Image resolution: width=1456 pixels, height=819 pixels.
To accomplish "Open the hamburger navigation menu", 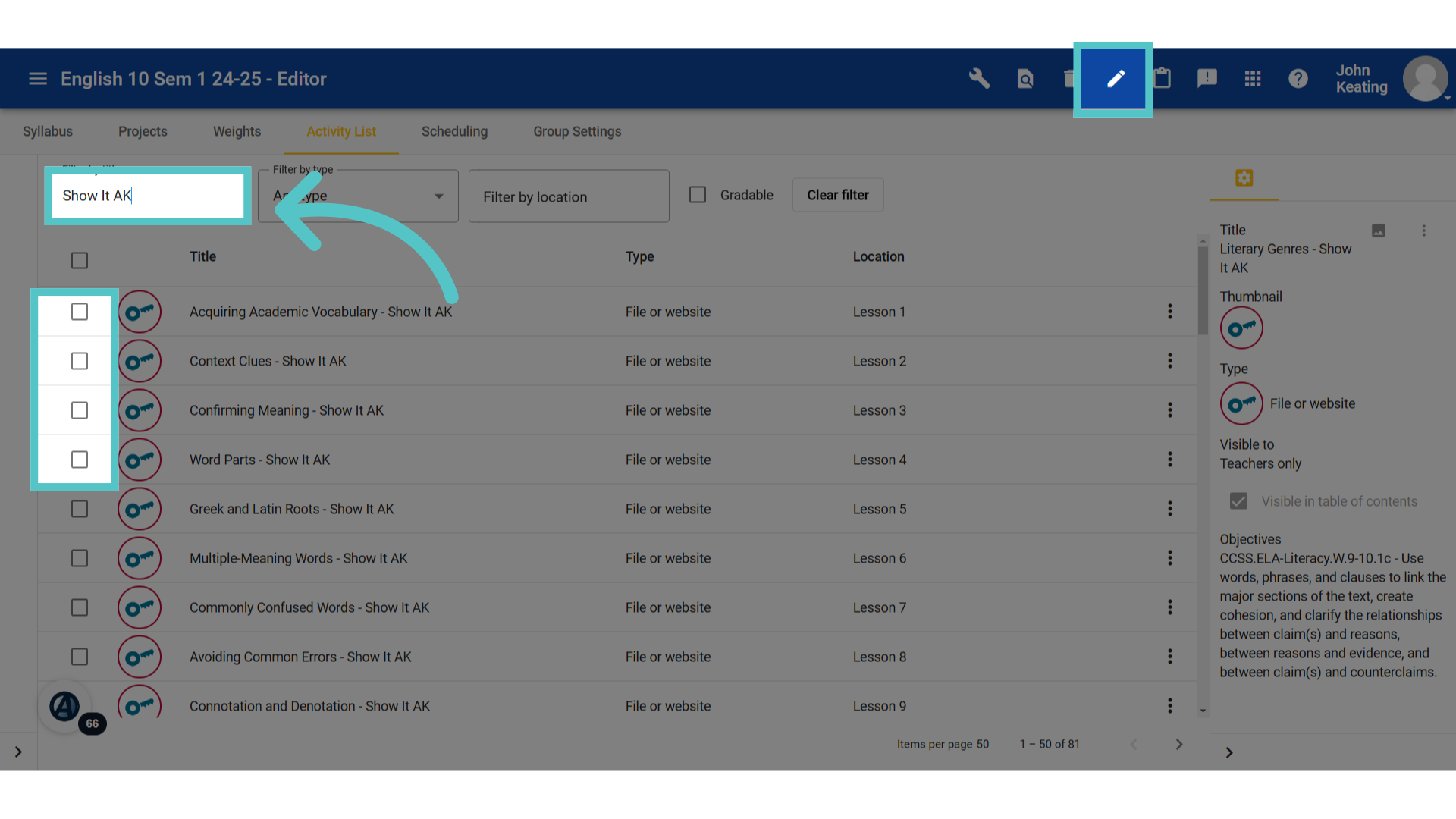I will pos(38,79).
